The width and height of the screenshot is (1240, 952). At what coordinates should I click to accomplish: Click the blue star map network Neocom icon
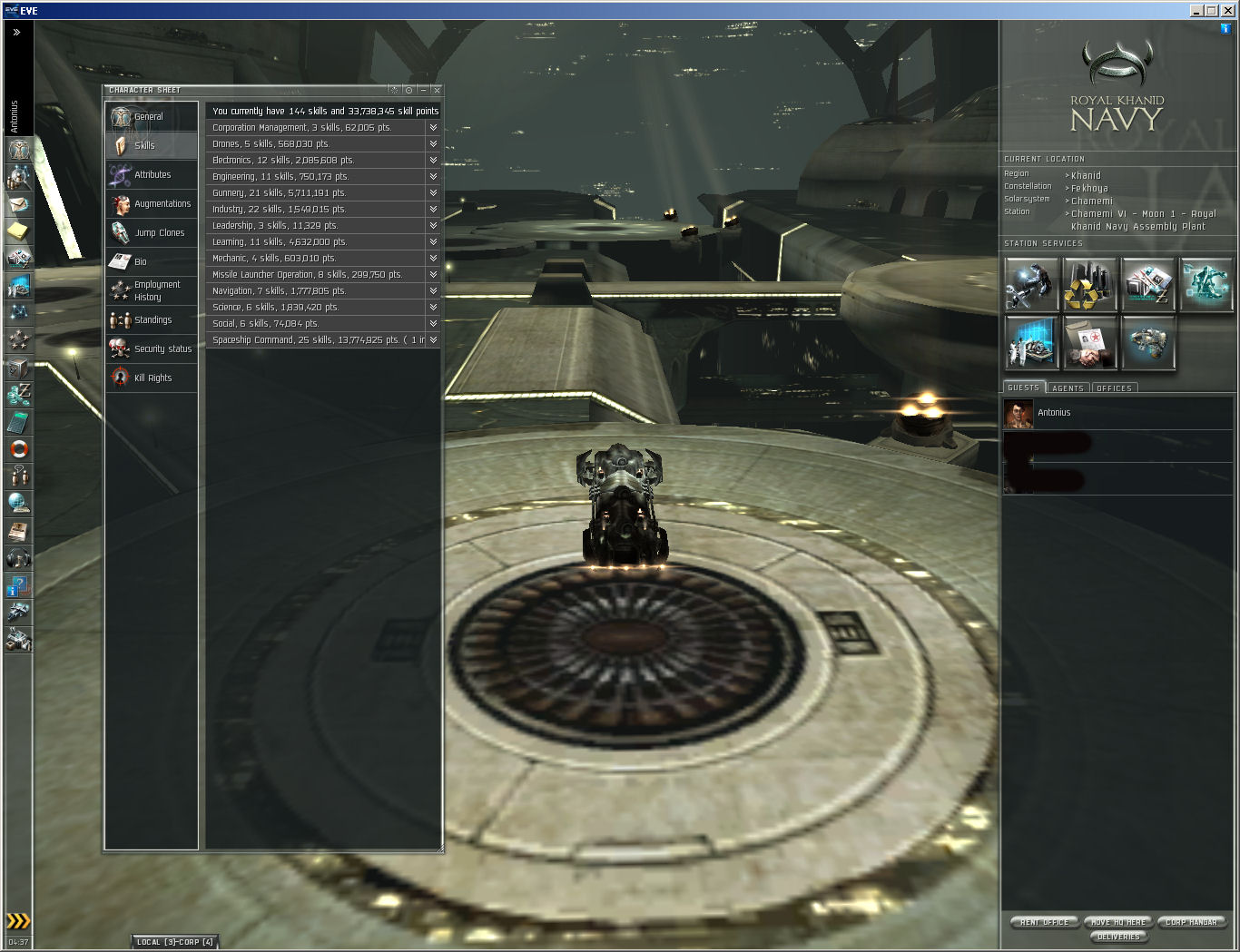[x=18, y=312]
